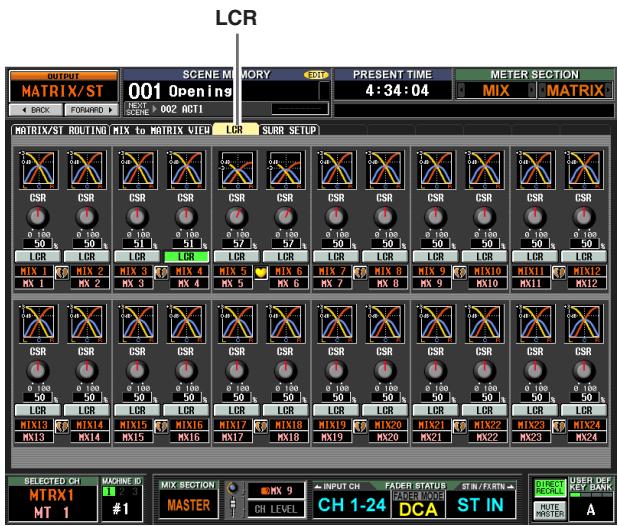Adjust the CSR knob for MIX 6

(x=285, y=217)
